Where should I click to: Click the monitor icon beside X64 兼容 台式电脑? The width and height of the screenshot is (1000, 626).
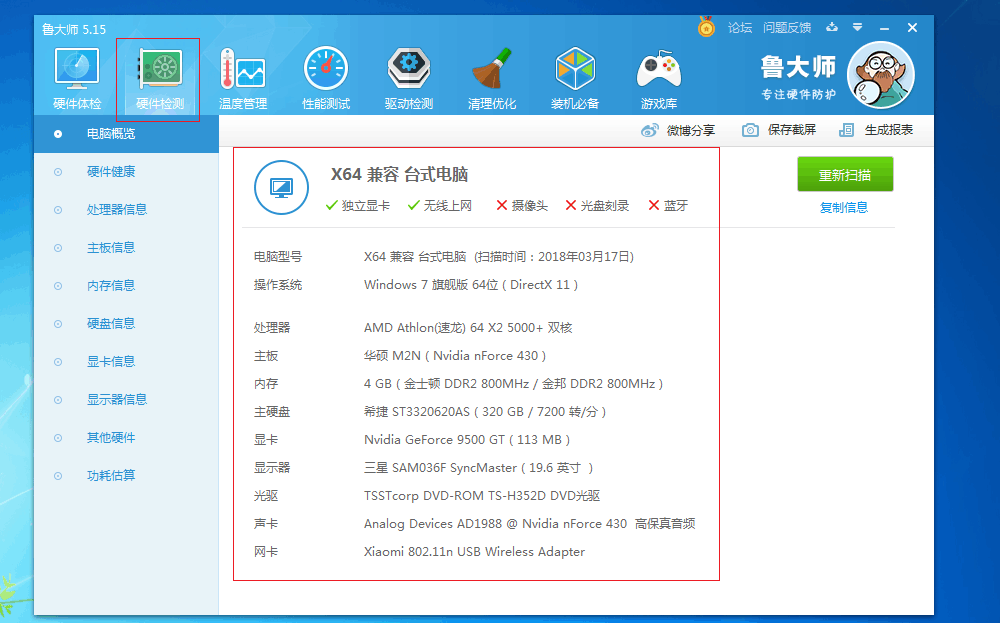tap(281, 188)
